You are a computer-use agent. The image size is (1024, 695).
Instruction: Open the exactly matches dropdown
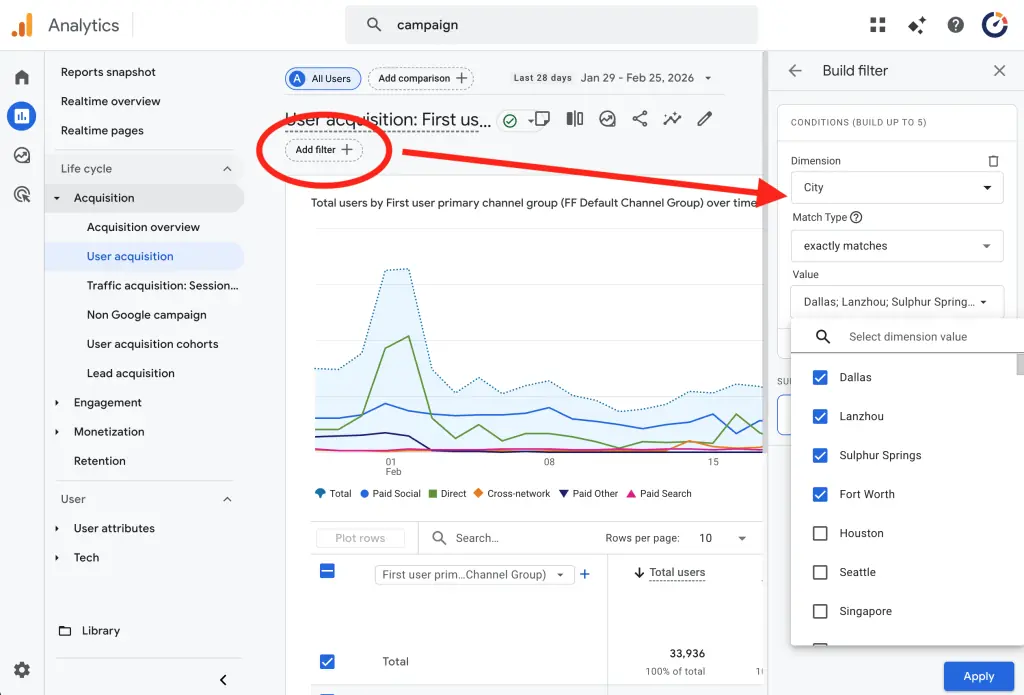click(x=897, y=246)
